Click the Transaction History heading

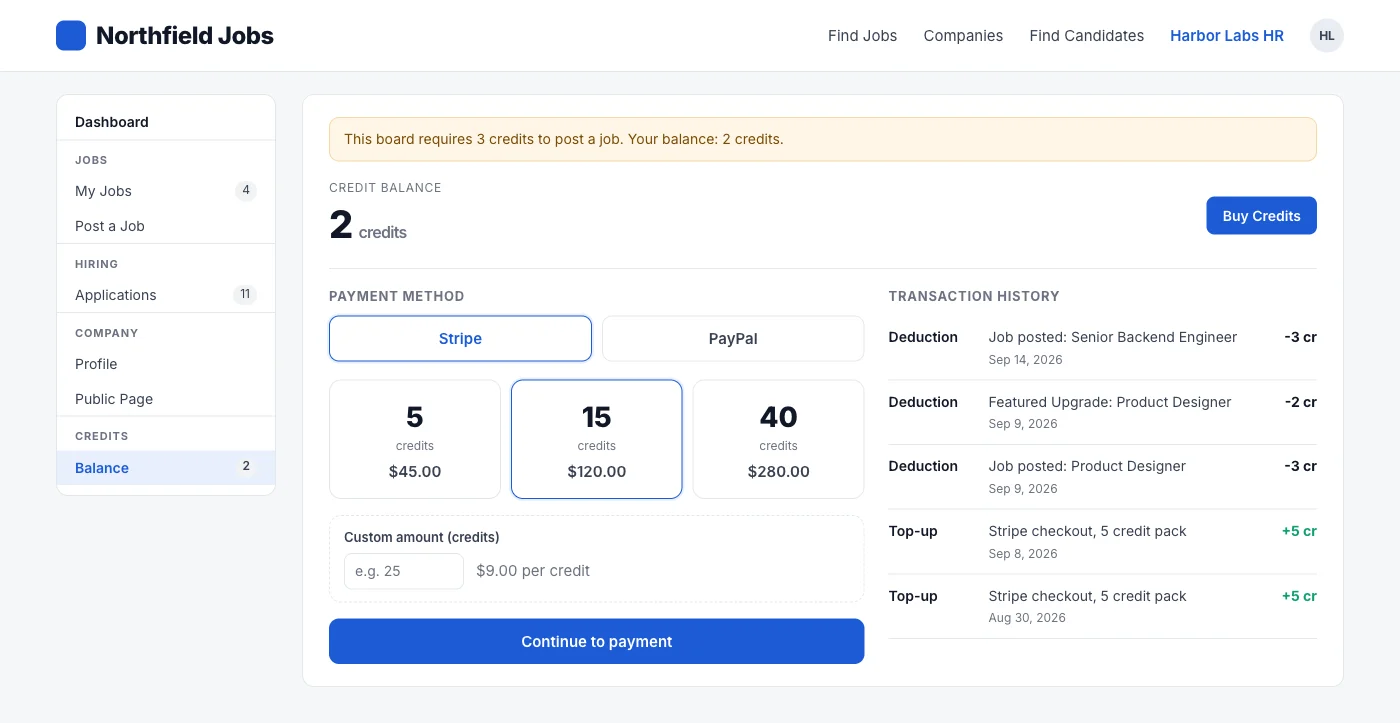pyautogui.click(x=974, y=296)
